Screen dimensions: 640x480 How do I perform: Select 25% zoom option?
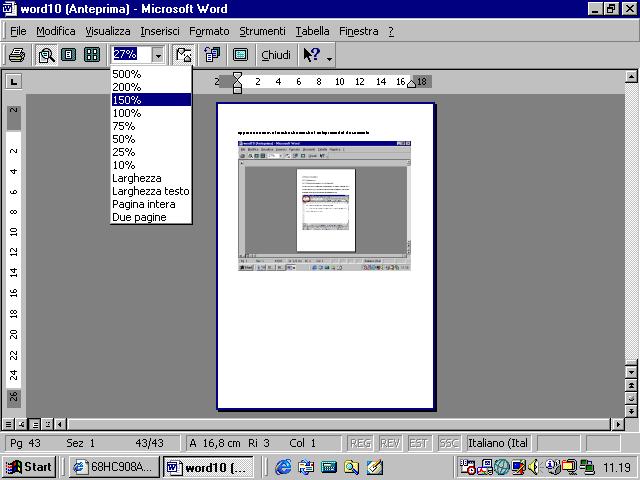[x=151, y=152]
